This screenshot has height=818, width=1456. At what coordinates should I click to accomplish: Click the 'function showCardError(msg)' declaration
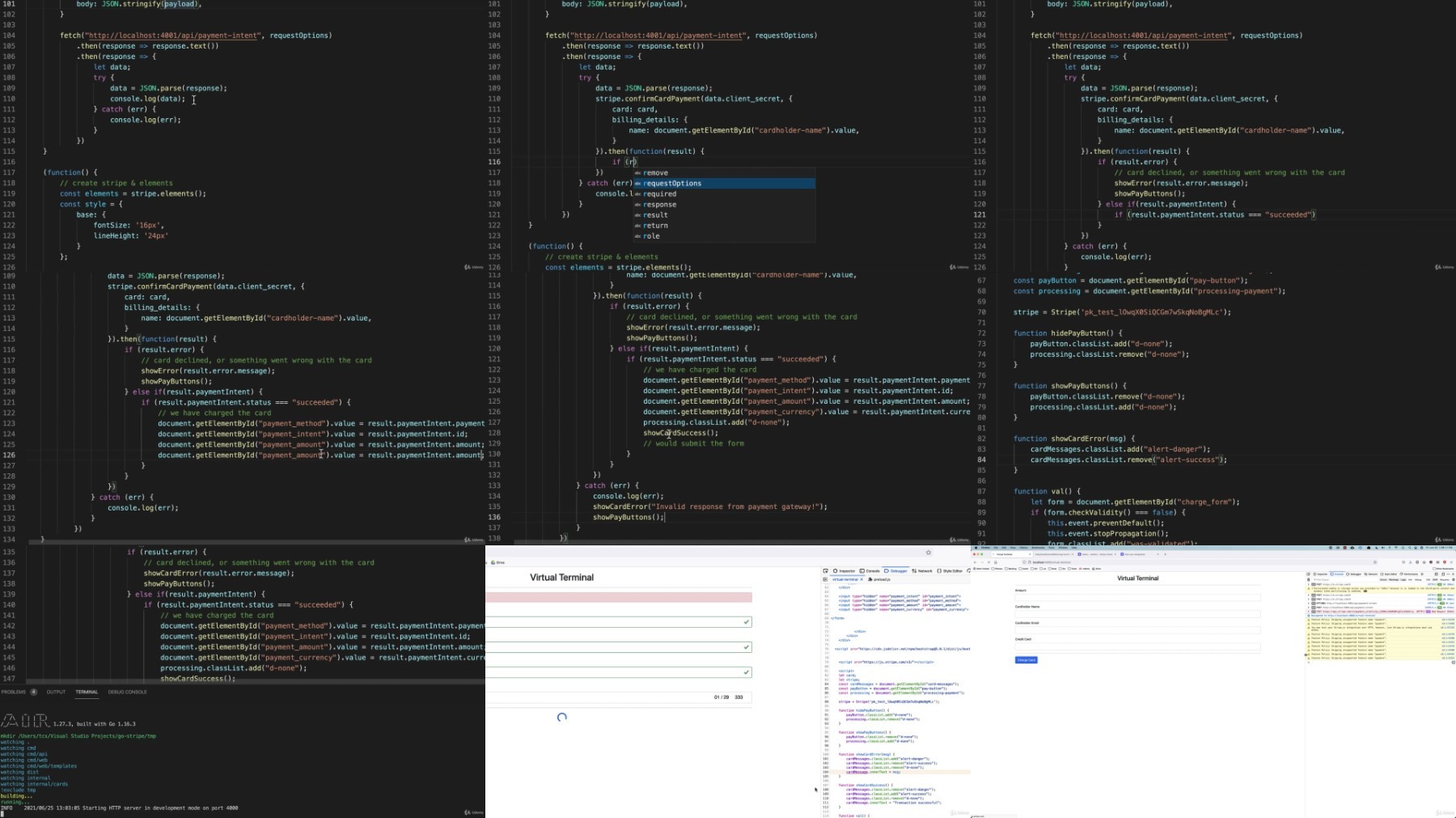[1074, 439]
